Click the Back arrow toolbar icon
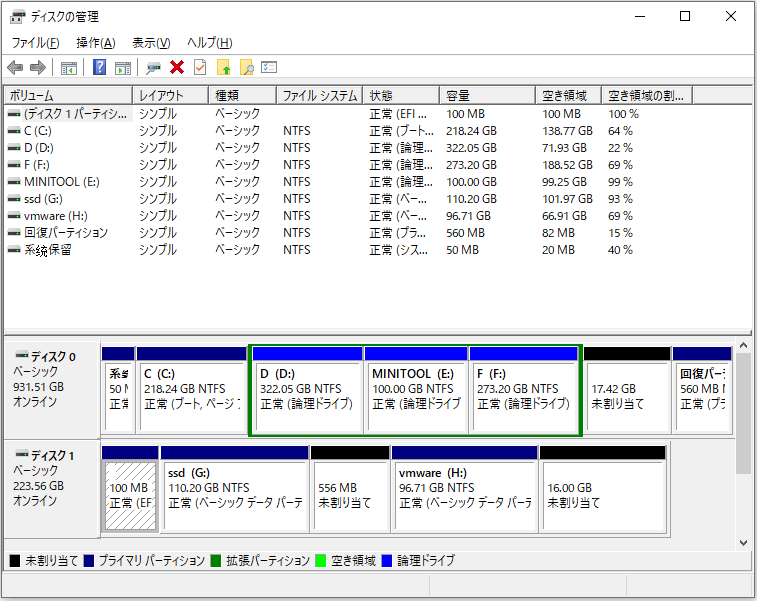The image size is (757, 601). 15,68
